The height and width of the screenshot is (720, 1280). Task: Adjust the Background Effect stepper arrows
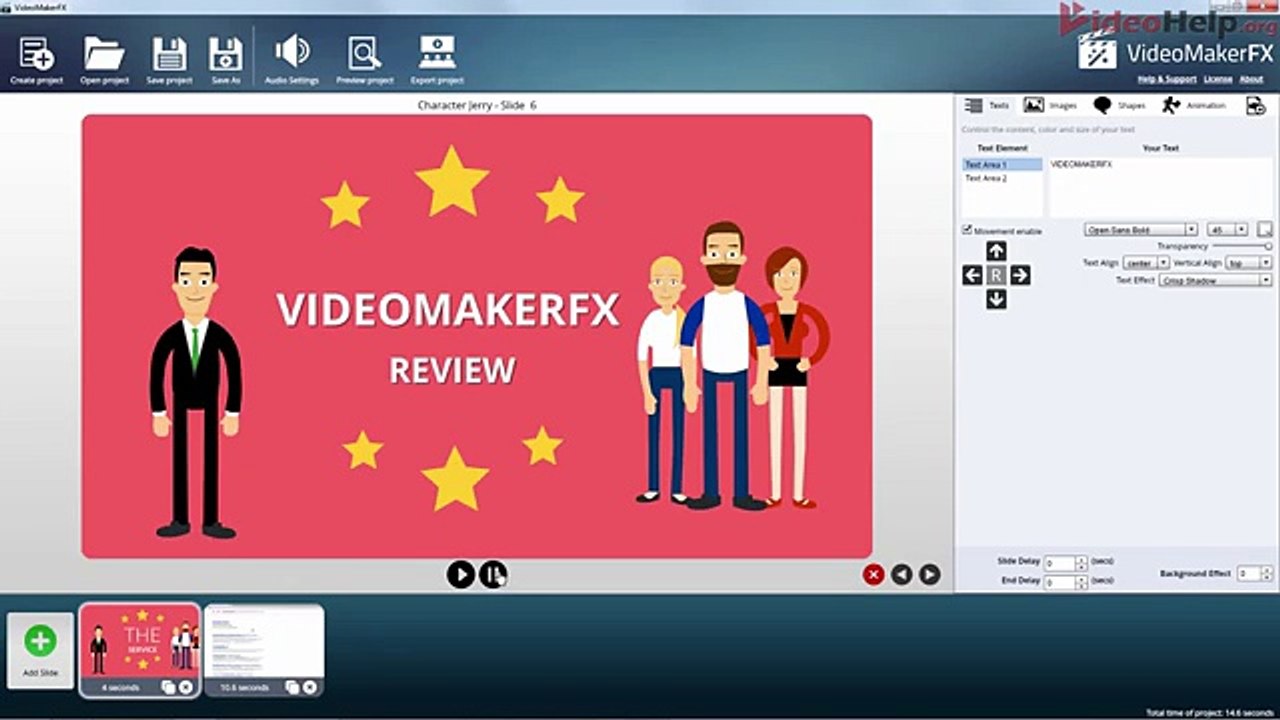[1268, 574]
